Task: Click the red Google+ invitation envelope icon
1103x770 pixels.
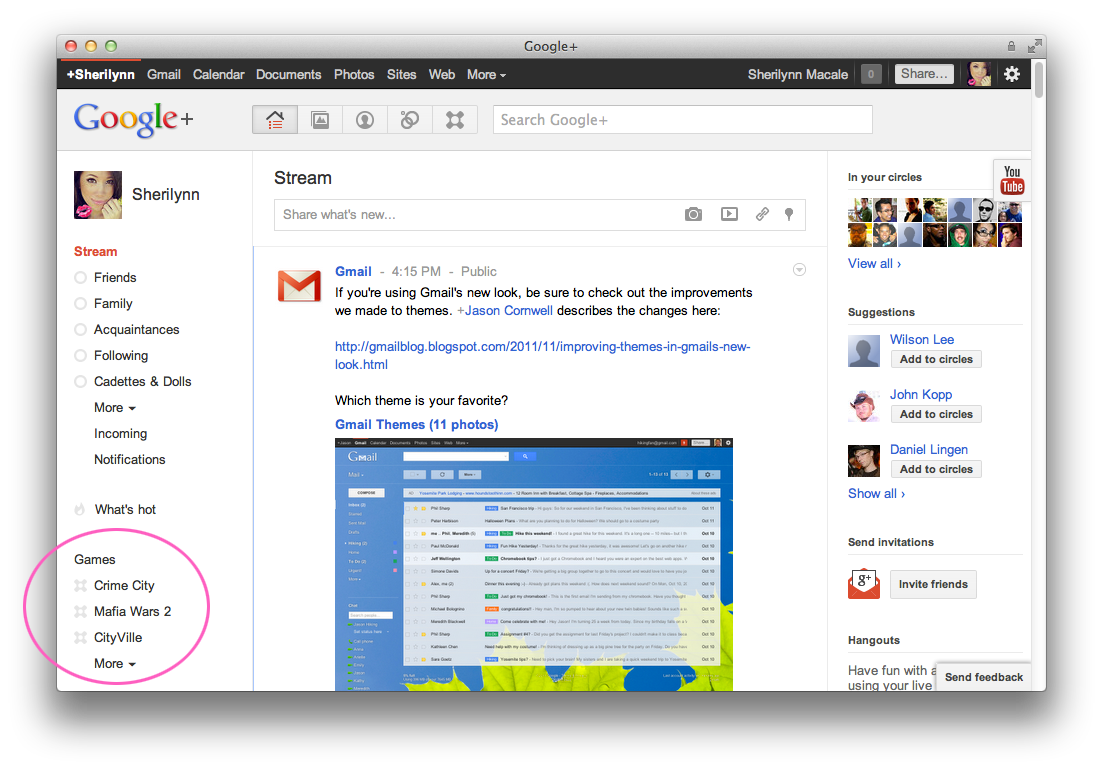Action: click(x=864, y=584)
